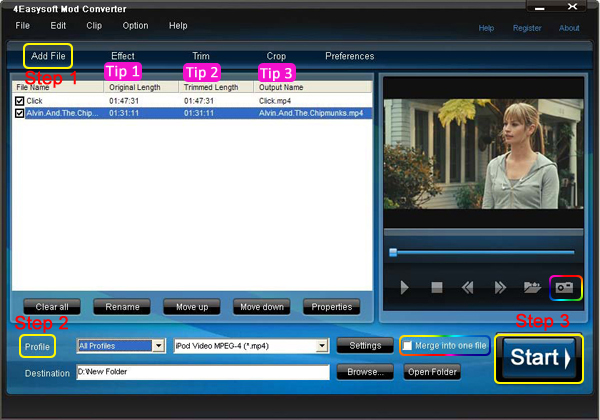Viewport: 600px width, 420px height.
Task: Click Add File in the toolbar
Action: [48, 56]
